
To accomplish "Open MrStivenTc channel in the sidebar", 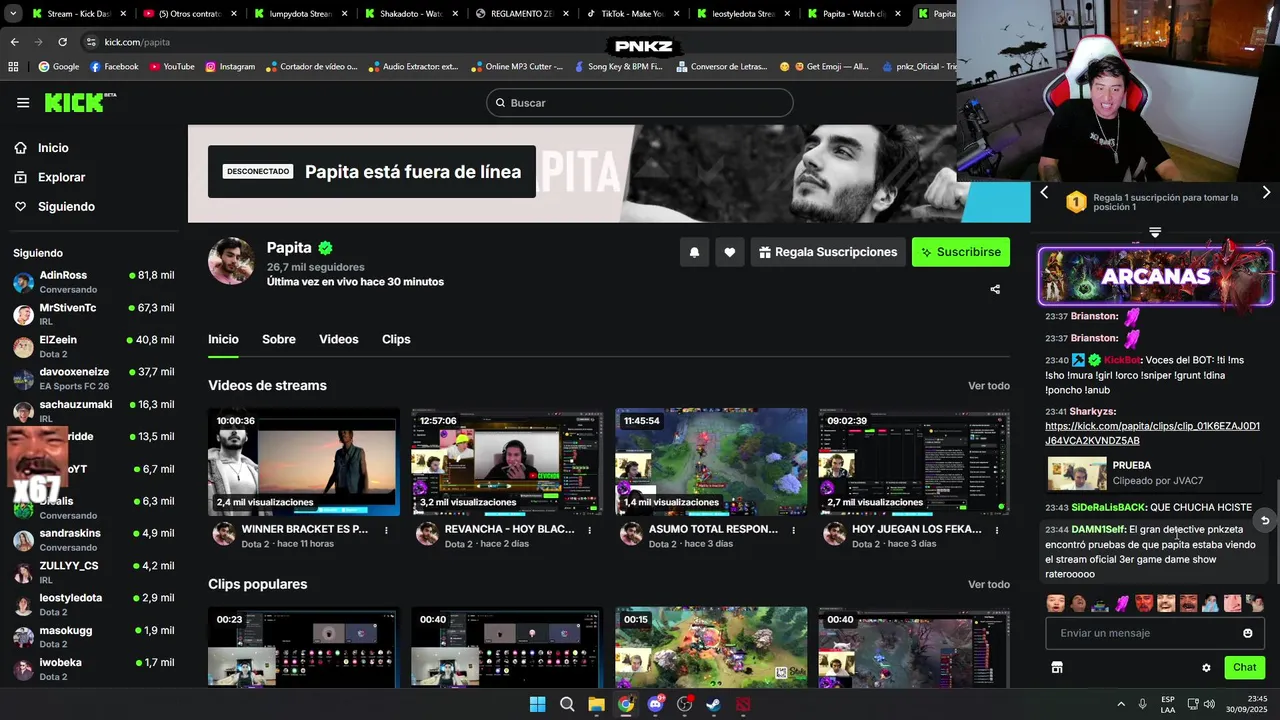I will coord(93,314).
